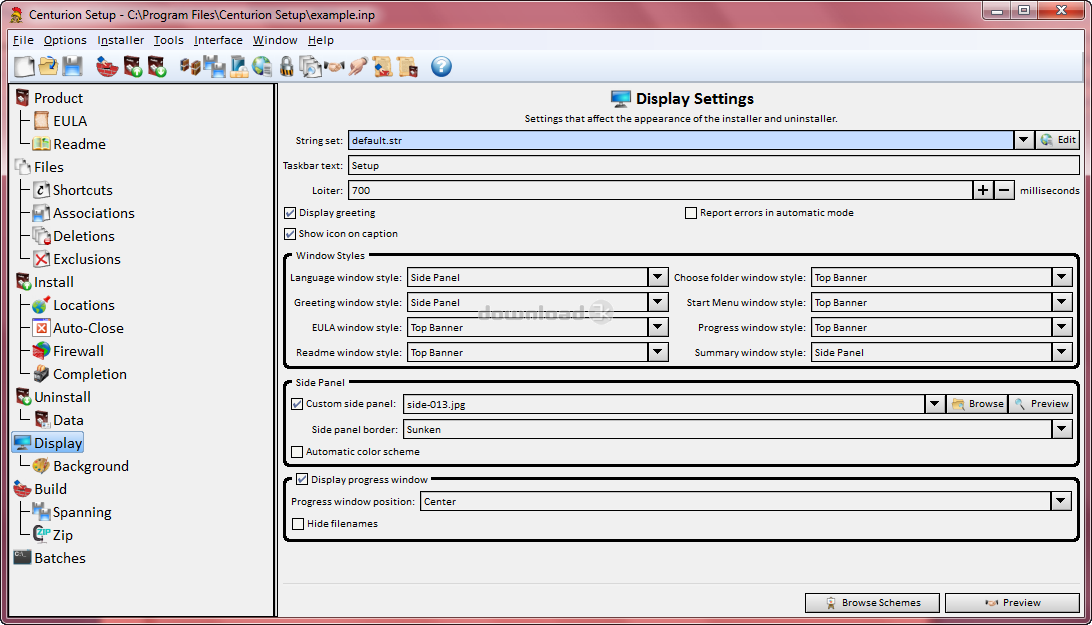Select Readme in the tree
The height and width of the screenshot is (625, 1092).
coord(79,144)
